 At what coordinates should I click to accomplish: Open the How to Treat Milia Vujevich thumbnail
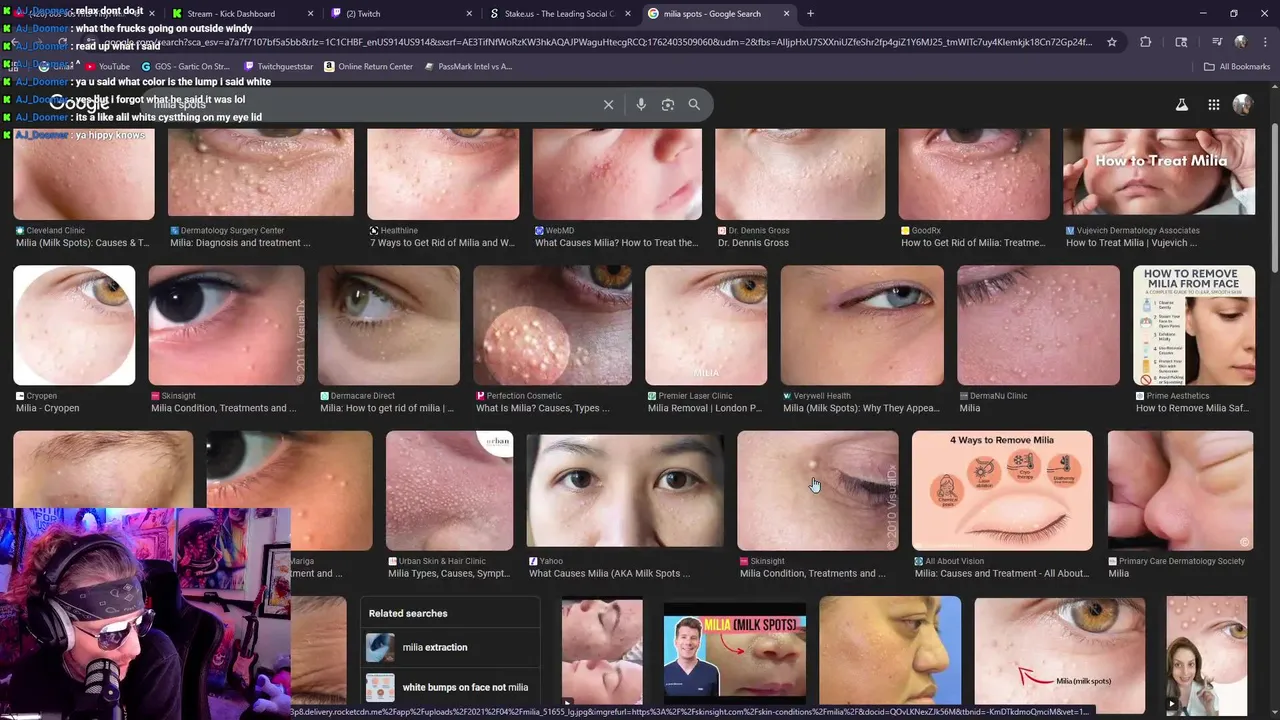coord(1158,171)
